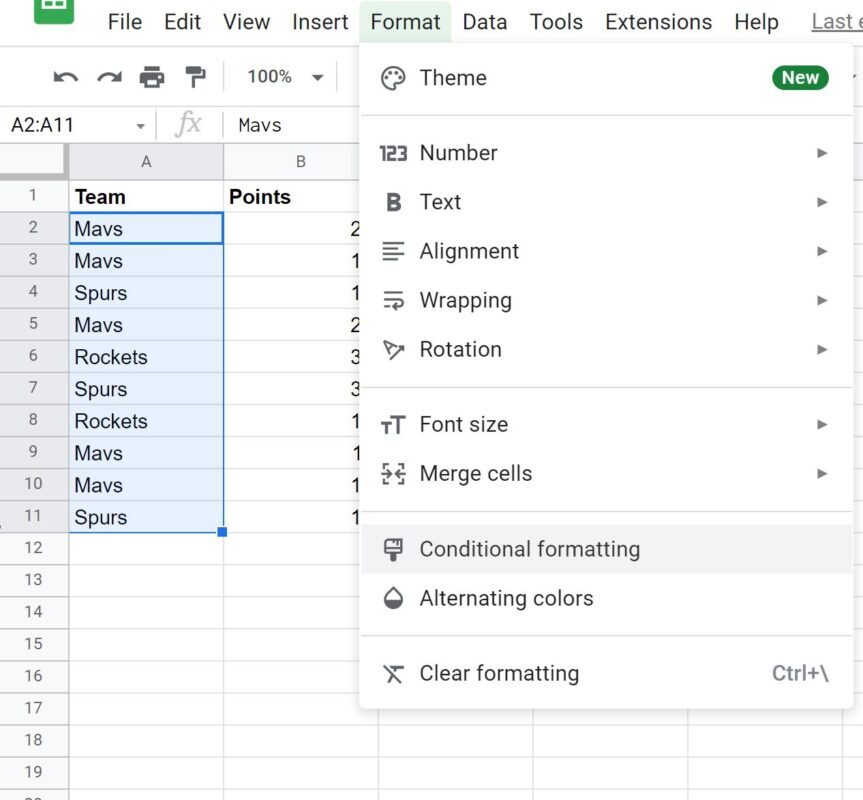Click the Rockets cell in row 8

pos(146,421)
